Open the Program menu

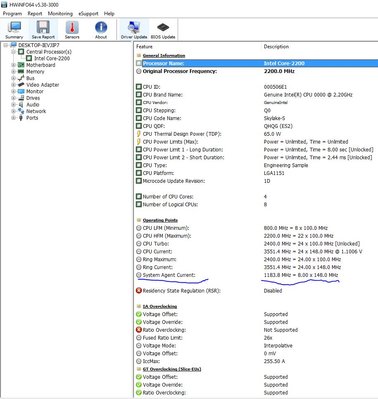12,14
